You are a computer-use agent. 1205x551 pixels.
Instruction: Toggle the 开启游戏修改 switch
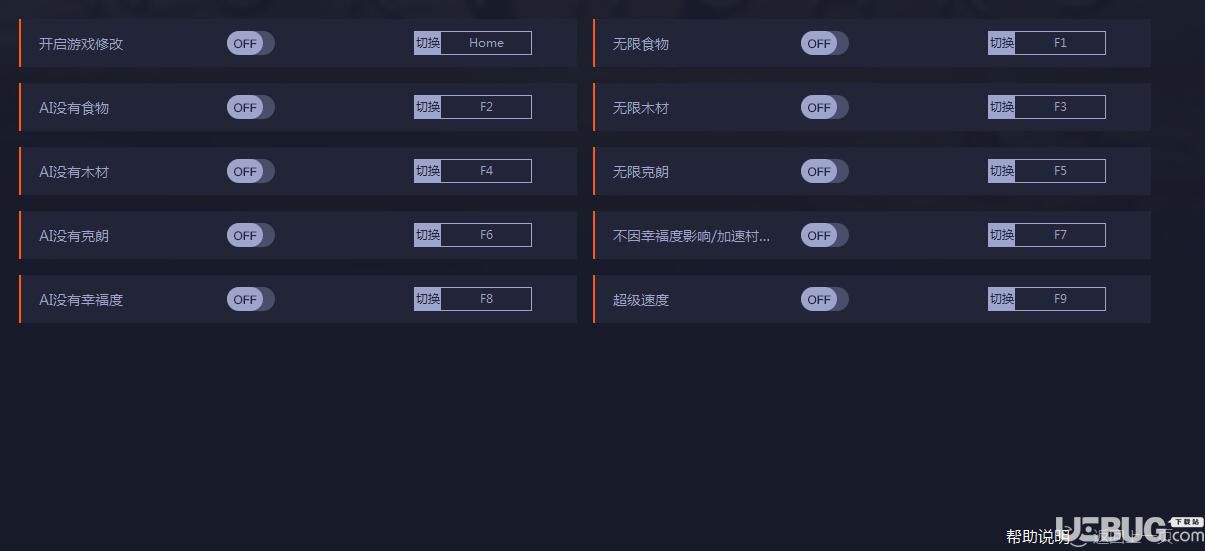tap(250, 43)
